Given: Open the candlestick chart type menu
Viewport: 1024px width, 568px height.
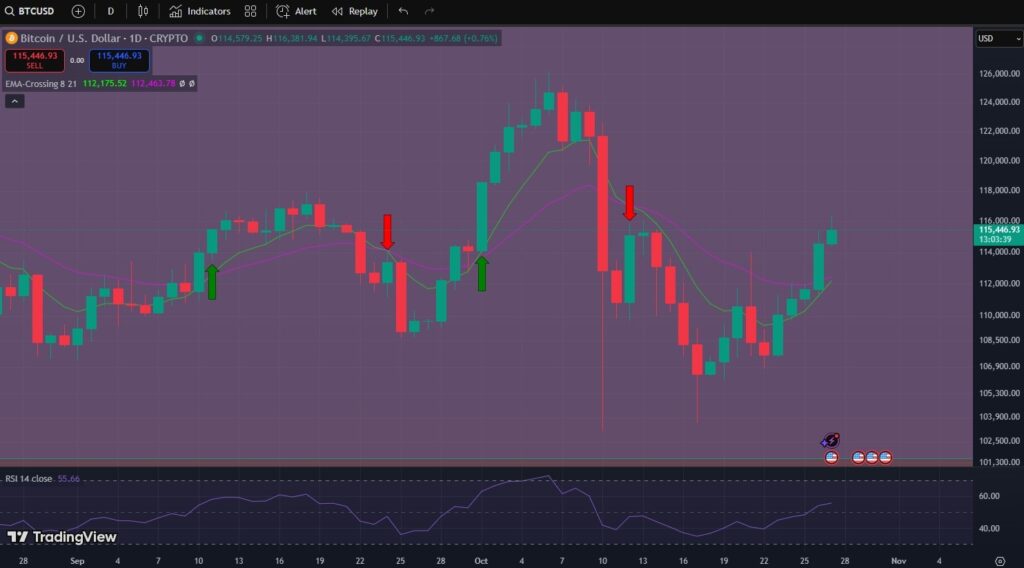Looking at the screenshot, I should (143, 11).
